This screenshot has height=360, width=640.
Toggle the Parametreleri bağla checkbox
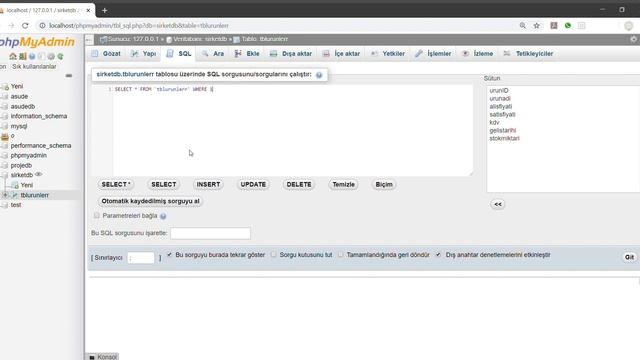point(96,216)
